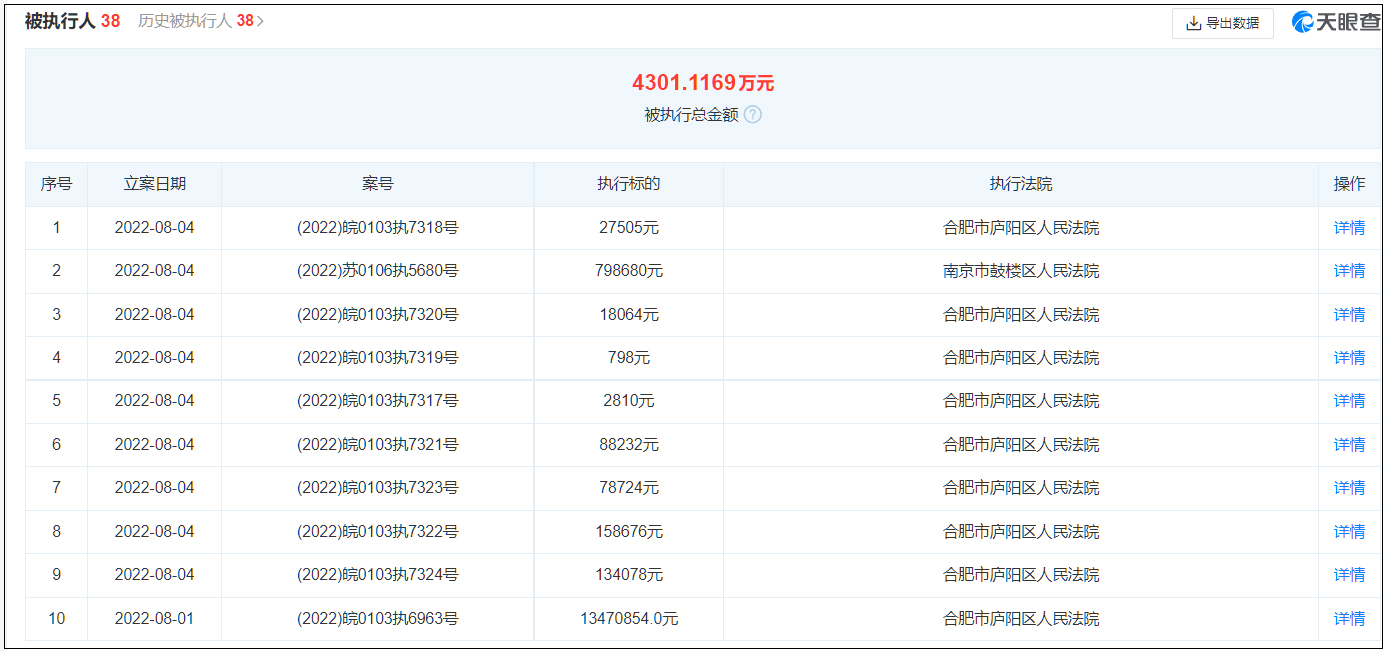Screen dimensions: 1386x651
Task: Click the 天眼查 logo
Action: point(1336,22)
